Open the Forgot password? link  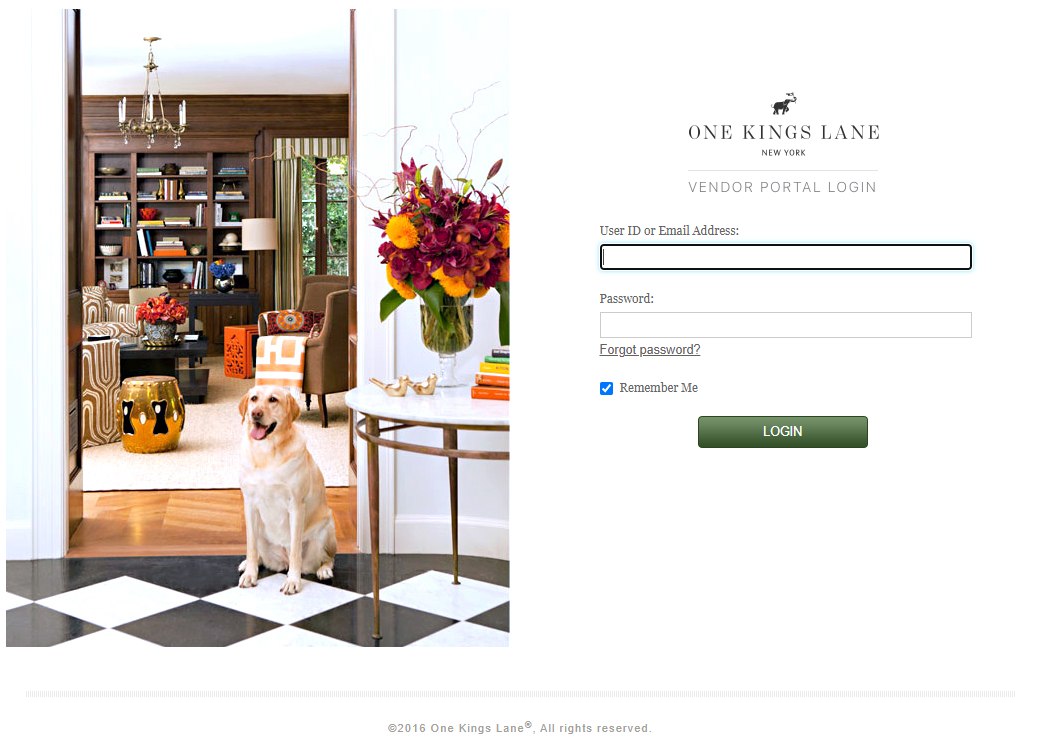pyautogui.click(x=649, y=349)
